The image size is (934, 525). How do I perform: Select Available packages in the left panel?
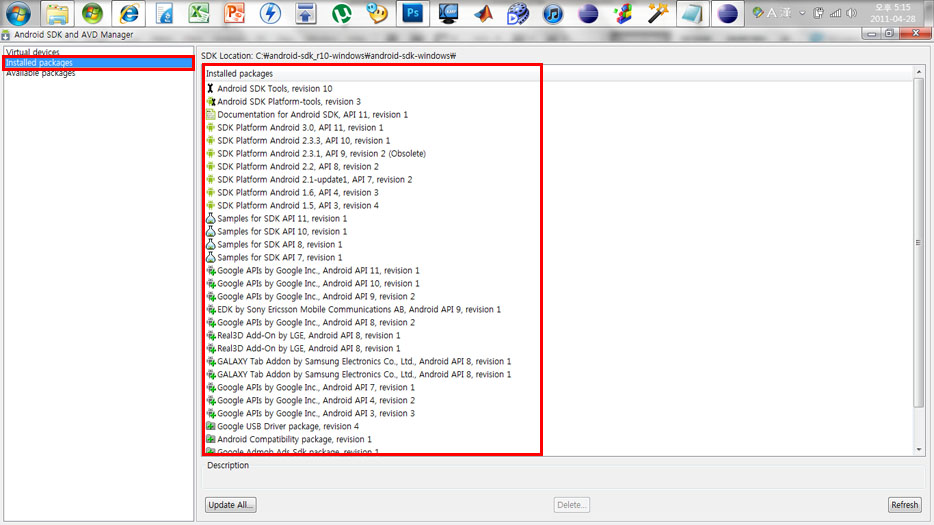pos(41,73)
